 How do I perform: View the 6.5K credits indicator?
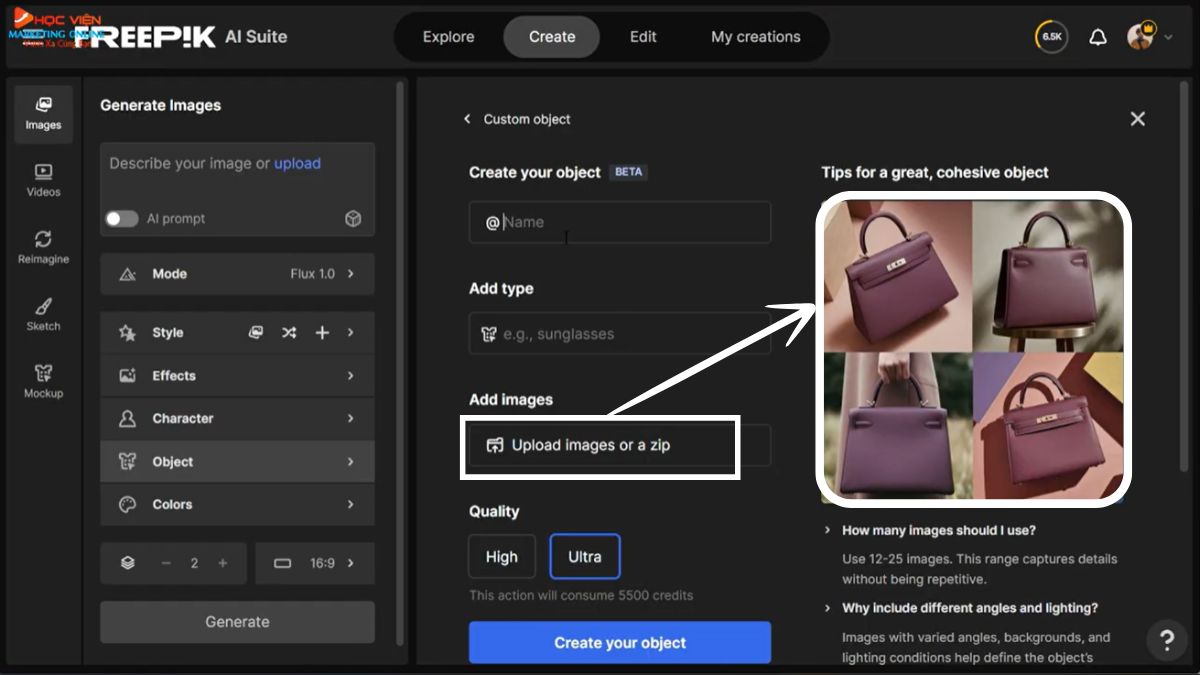(x=1052, y=37)
